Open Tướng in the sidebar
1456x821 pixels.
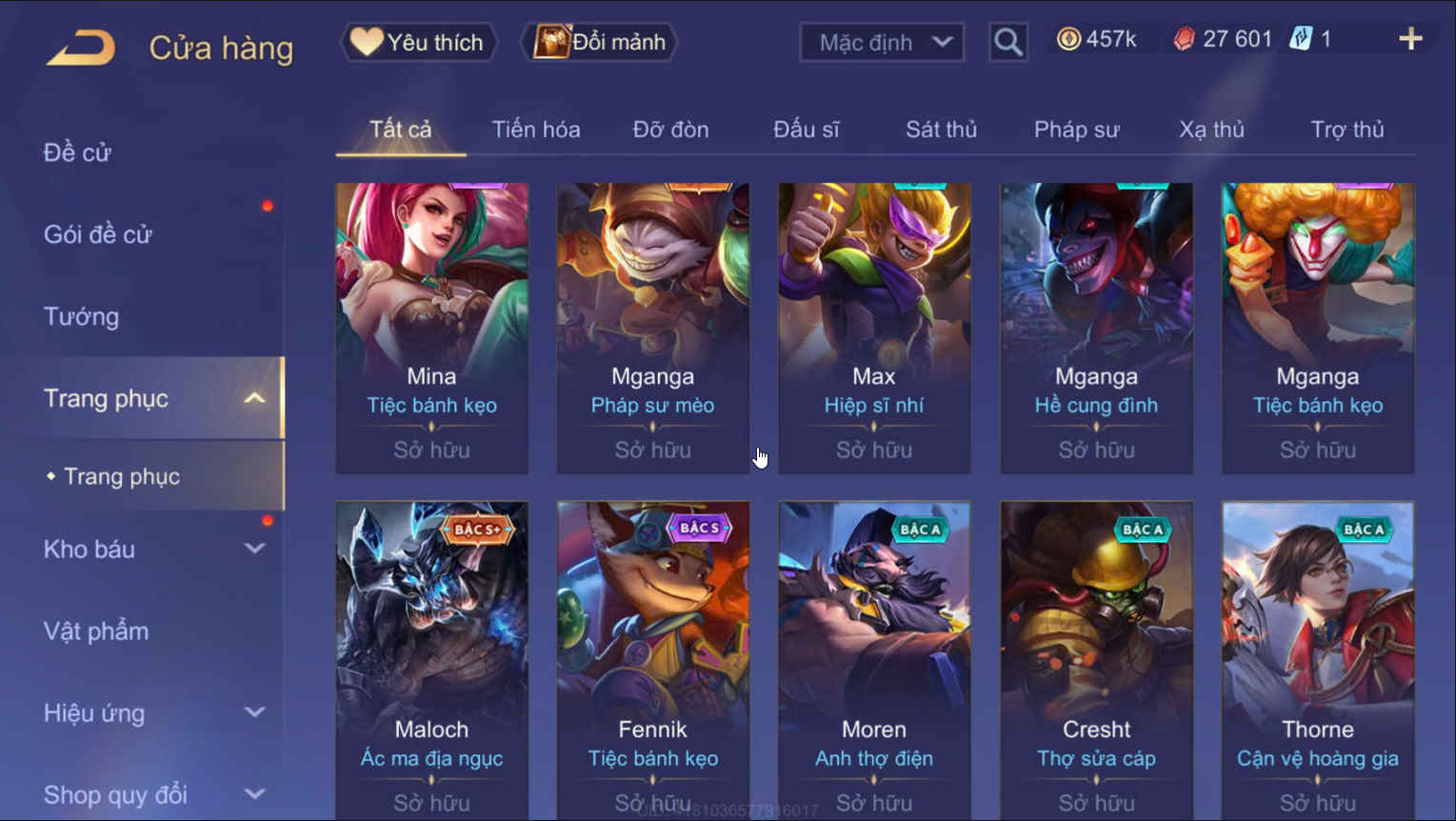click(x=81, y=316)
